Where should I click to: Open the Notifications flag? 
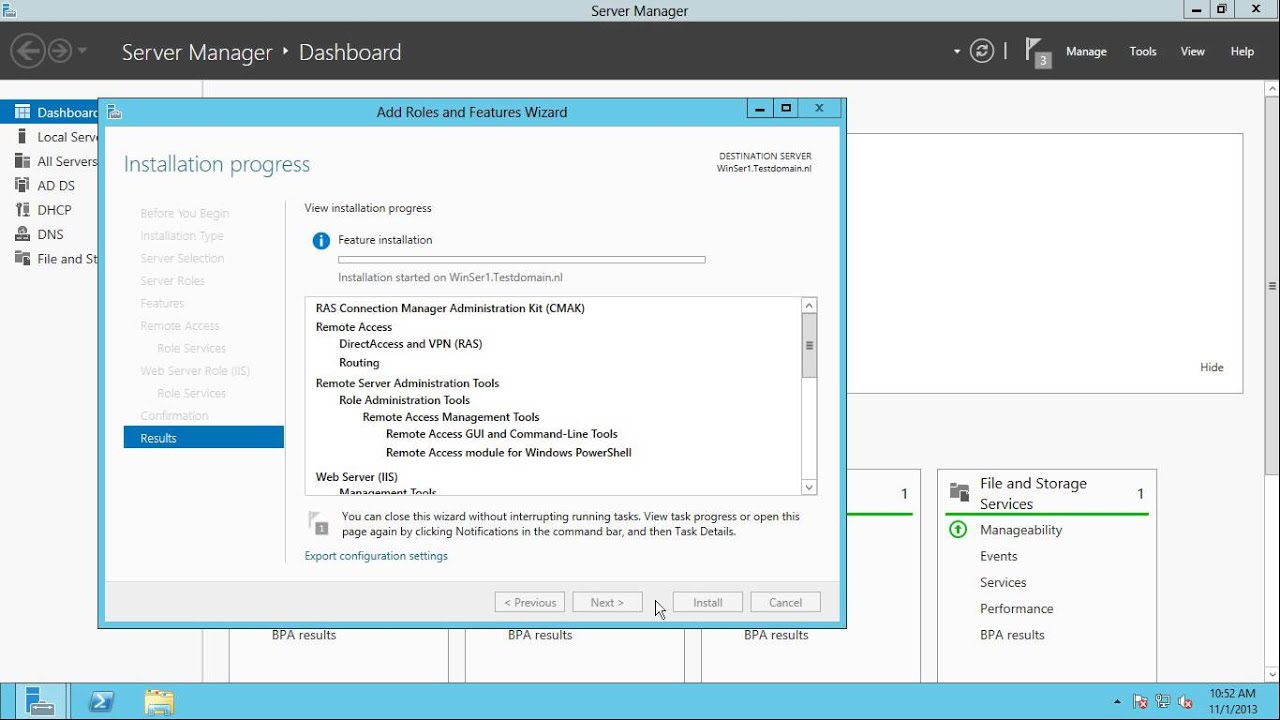pyautogui.click(x=1038, y=52)
